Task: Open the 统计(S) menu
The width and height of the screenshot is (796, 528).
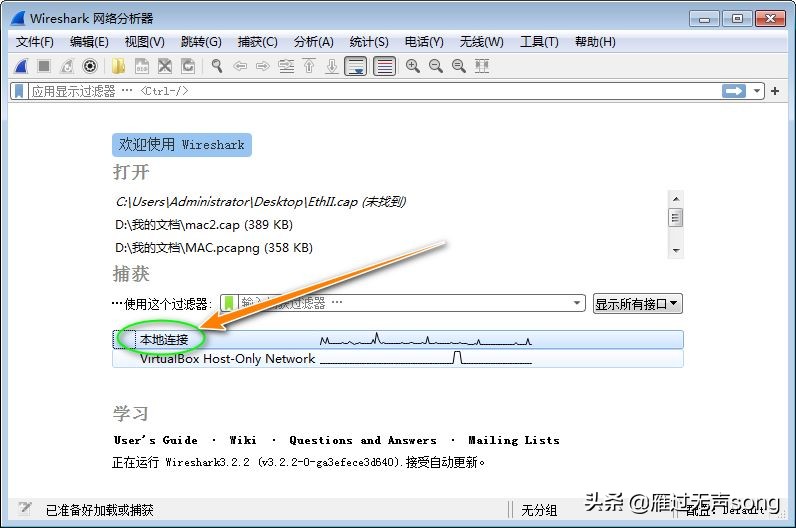Action: tap(369, 42)
